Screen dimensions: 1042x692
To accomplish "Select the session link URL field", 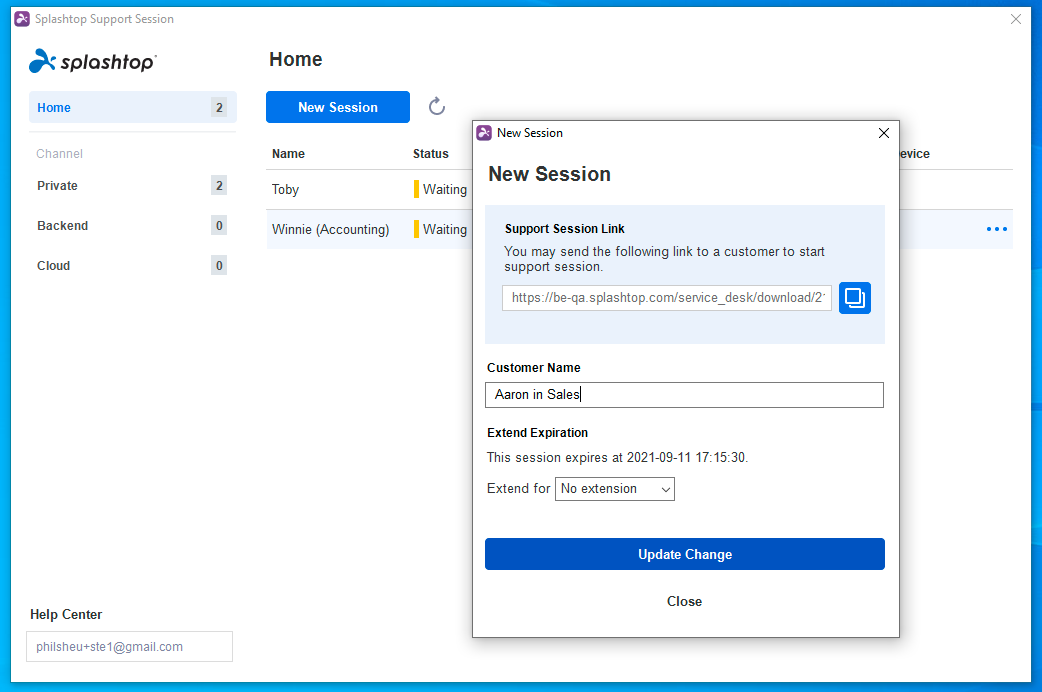I will coord(666,298).
